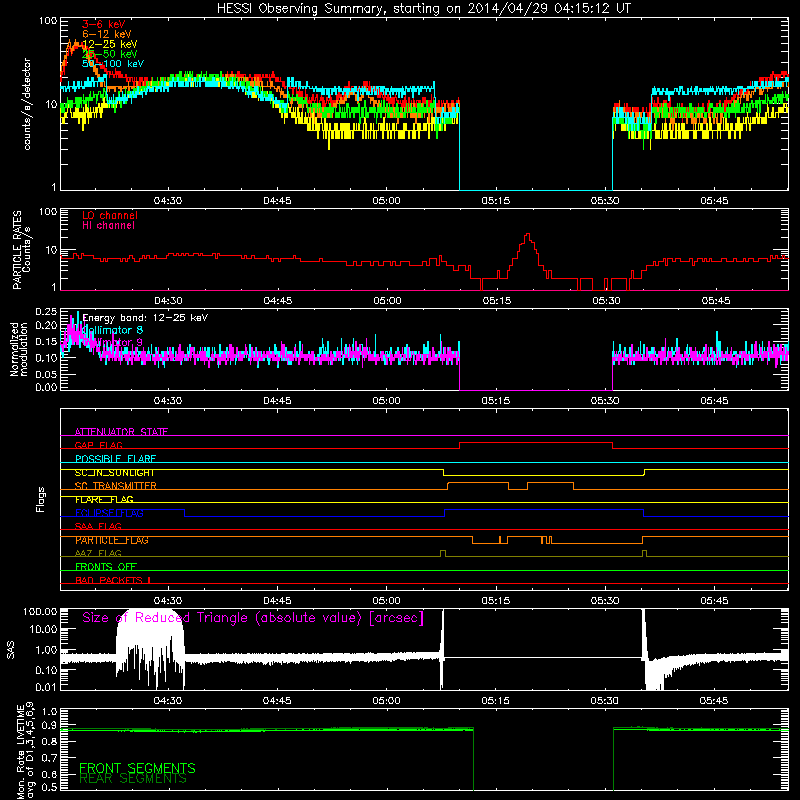Click the FRONT SEGMENTS legend label
Screen dimensions: 800x800
point(137,768)
